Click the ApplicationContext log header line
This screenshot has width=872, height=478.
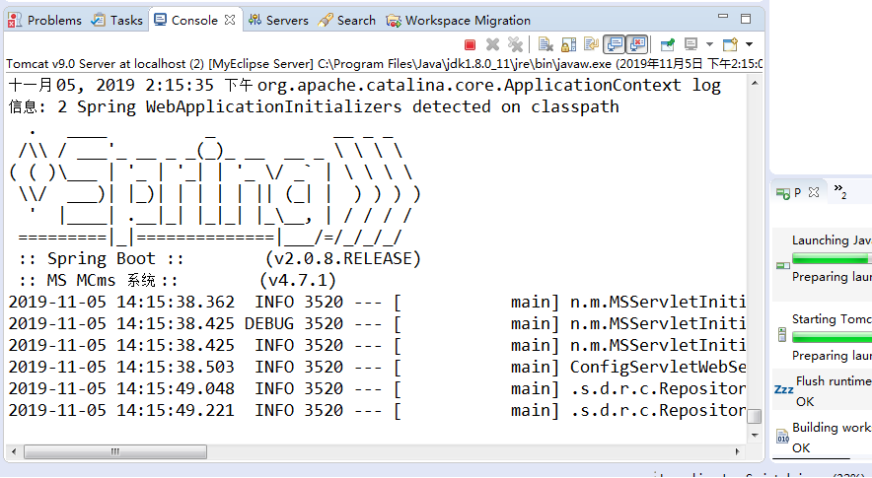365,85
